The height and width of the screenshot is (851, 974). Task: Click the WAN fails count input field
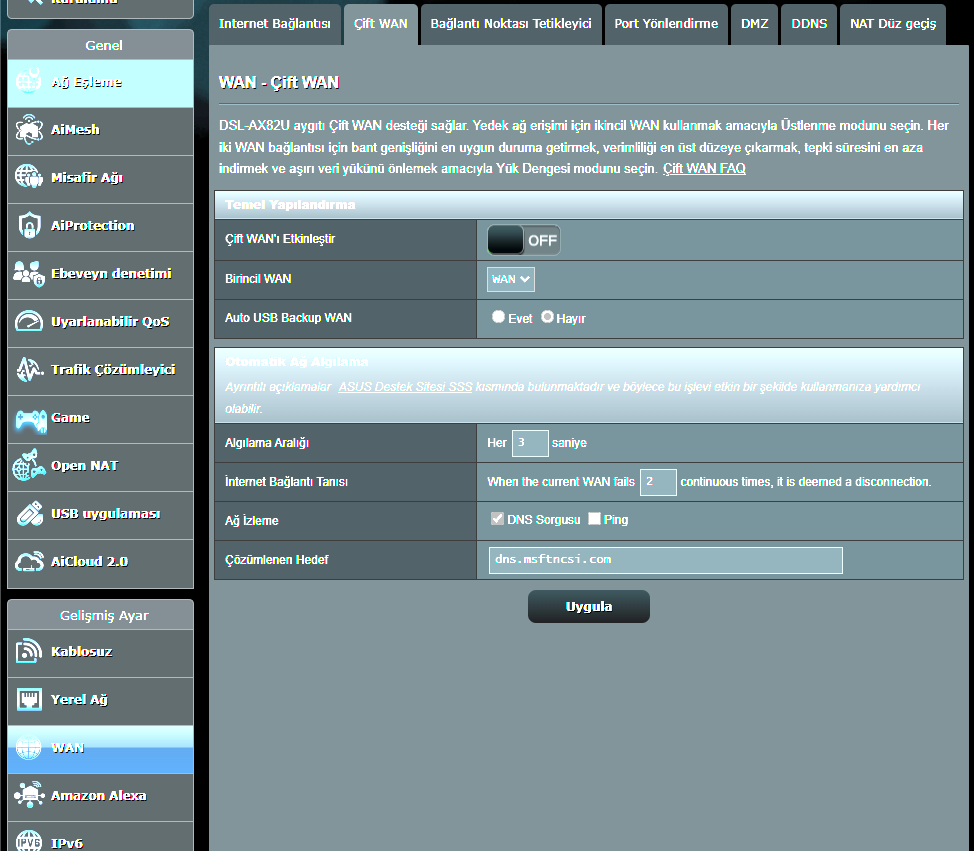coord(658,482)
